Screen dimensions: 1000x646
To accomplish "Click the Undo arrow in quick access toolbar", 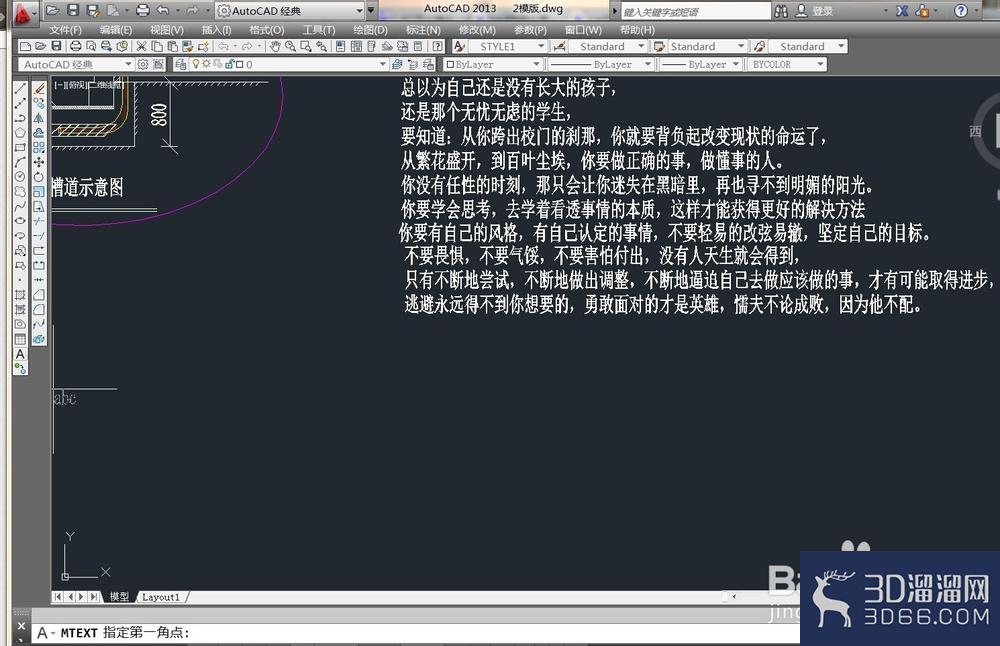I will [x=163, y=10].
